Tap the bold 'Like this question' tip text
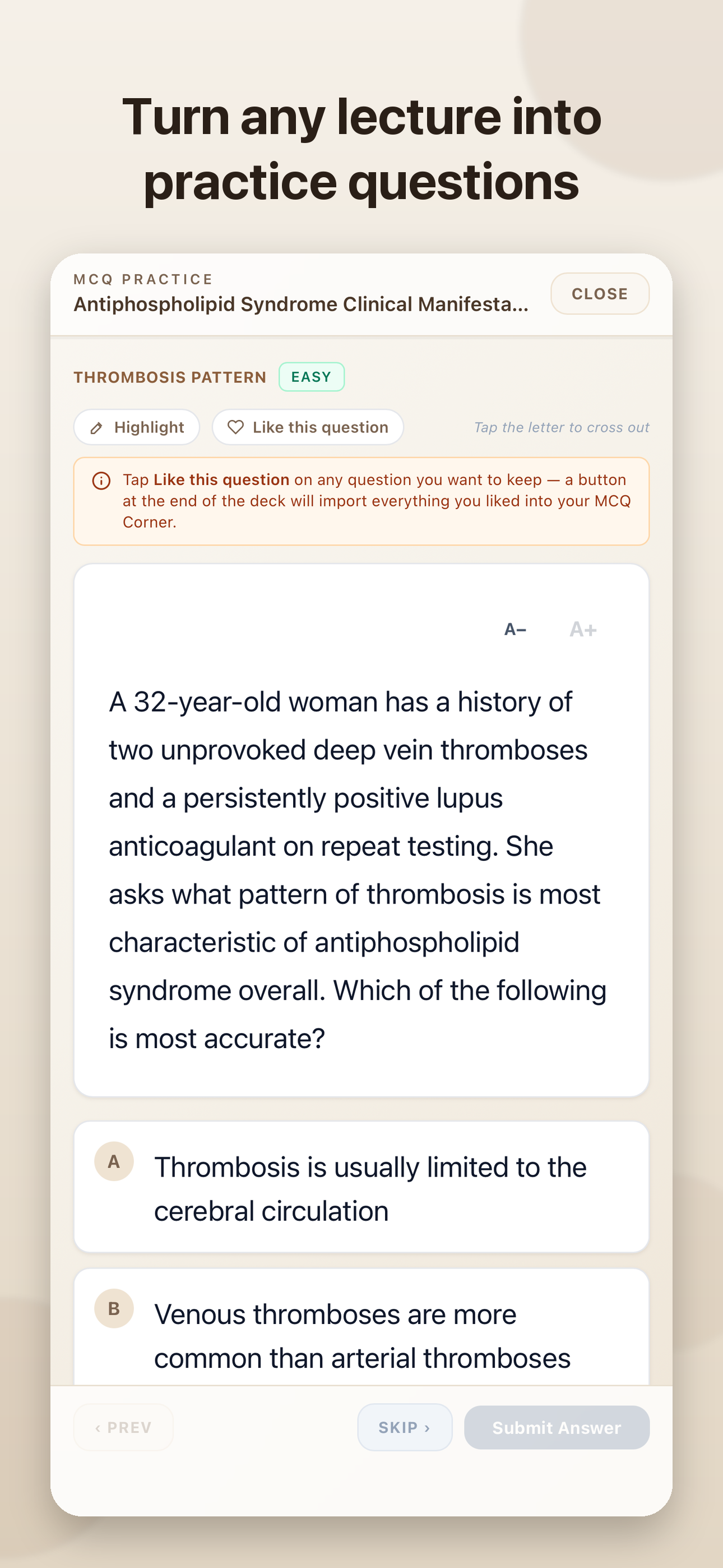Viewport: 723px width, 1568px height. 221,479
